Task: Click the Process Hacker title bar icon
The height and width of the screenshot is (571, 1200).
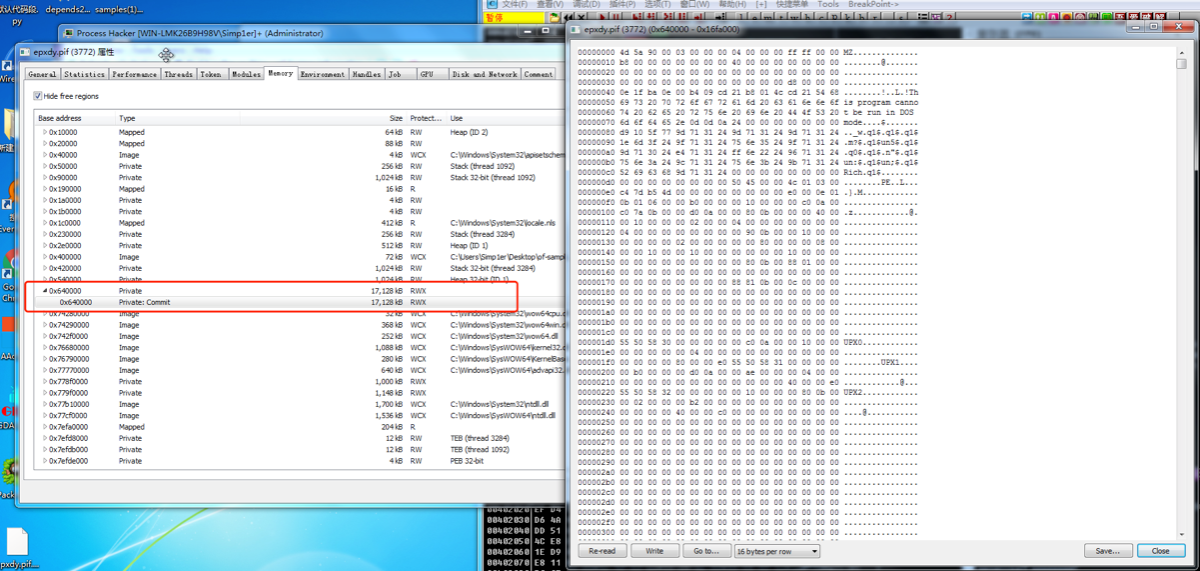Action: pyautogui.click(x=67, y=34)
